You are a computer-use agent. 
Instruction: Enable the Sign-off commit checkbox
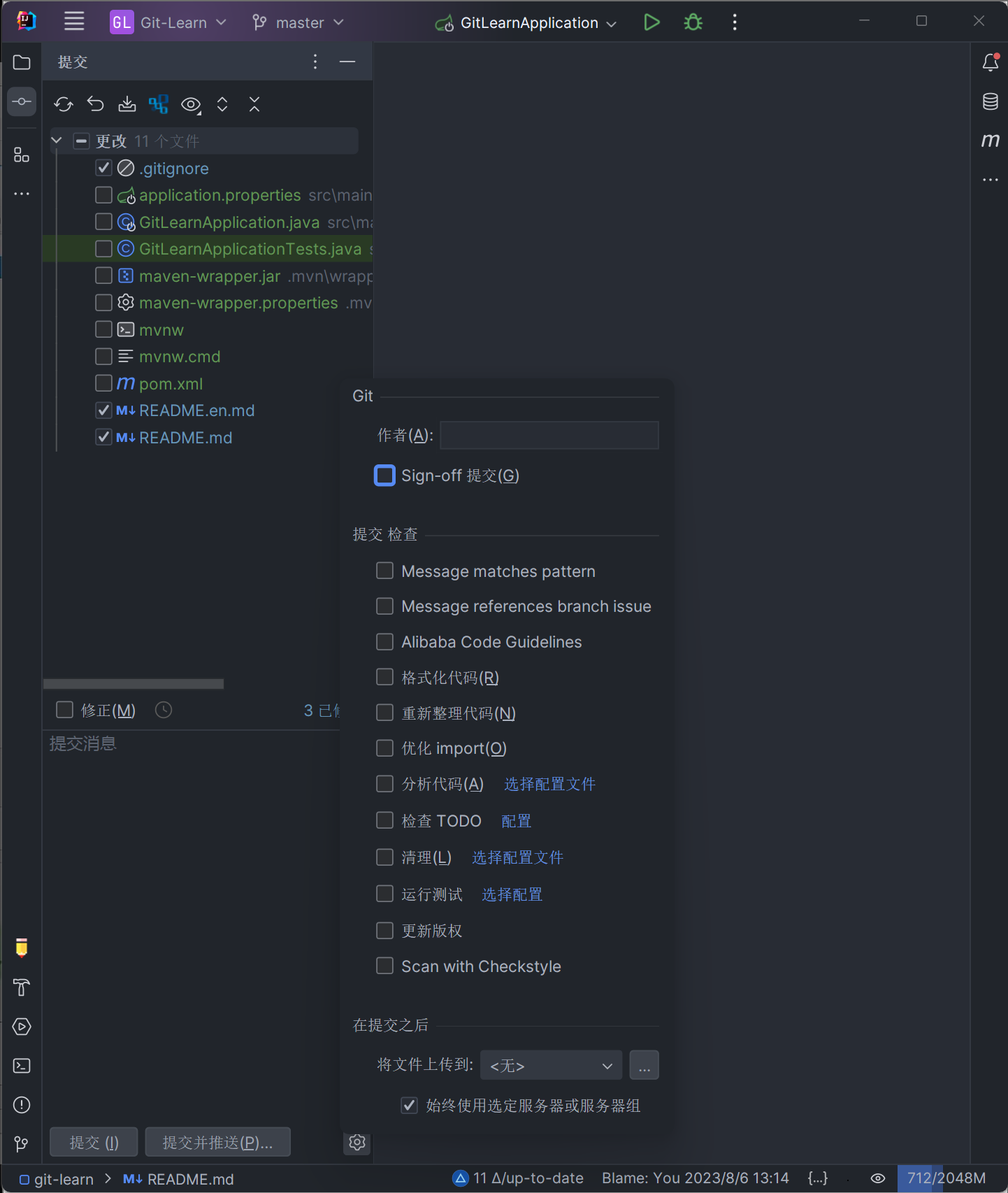[x=384, y=476]
